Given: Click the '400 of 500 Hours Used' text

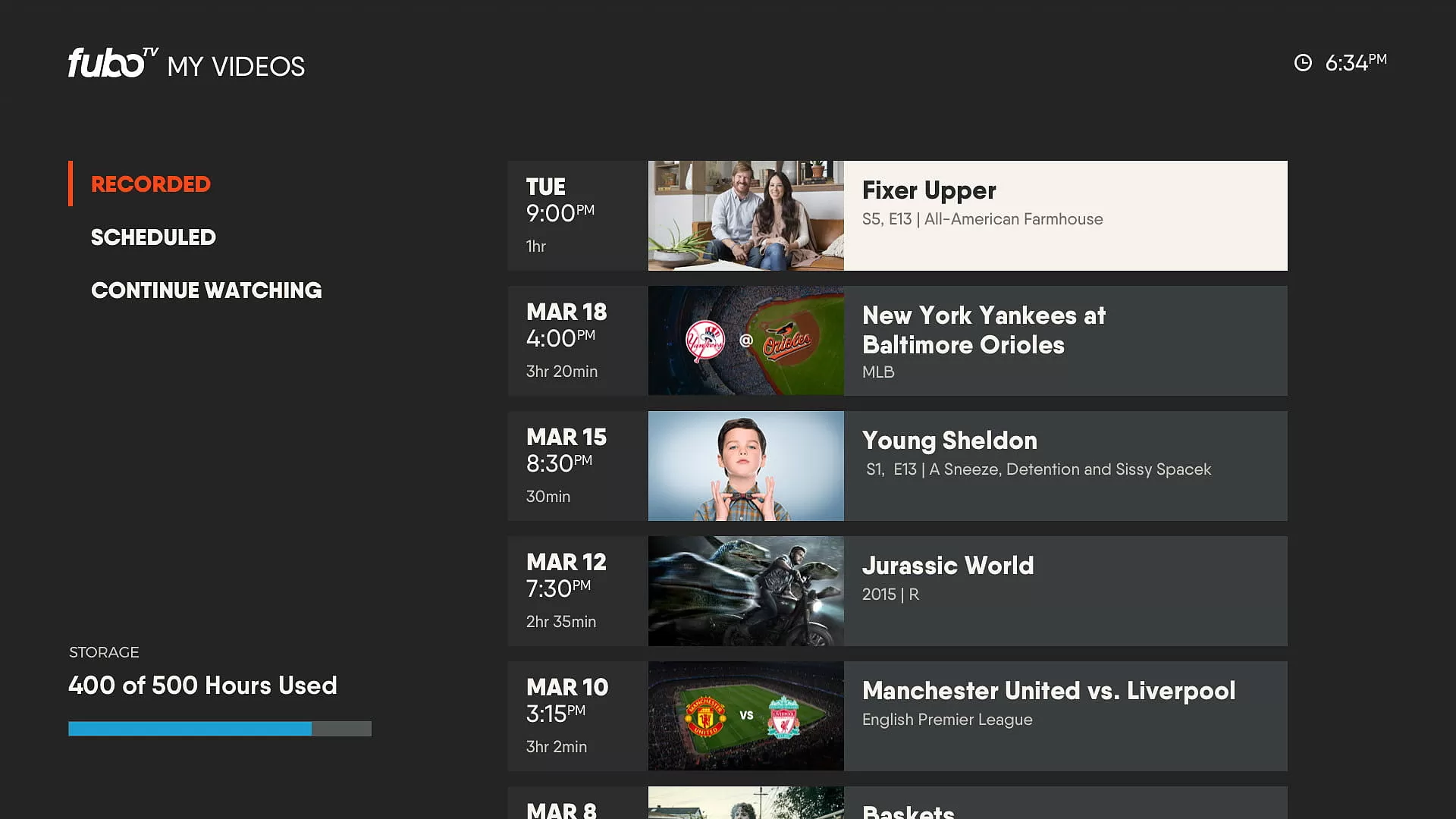Looking at the screenshot, I should click(x=202, y=686).
